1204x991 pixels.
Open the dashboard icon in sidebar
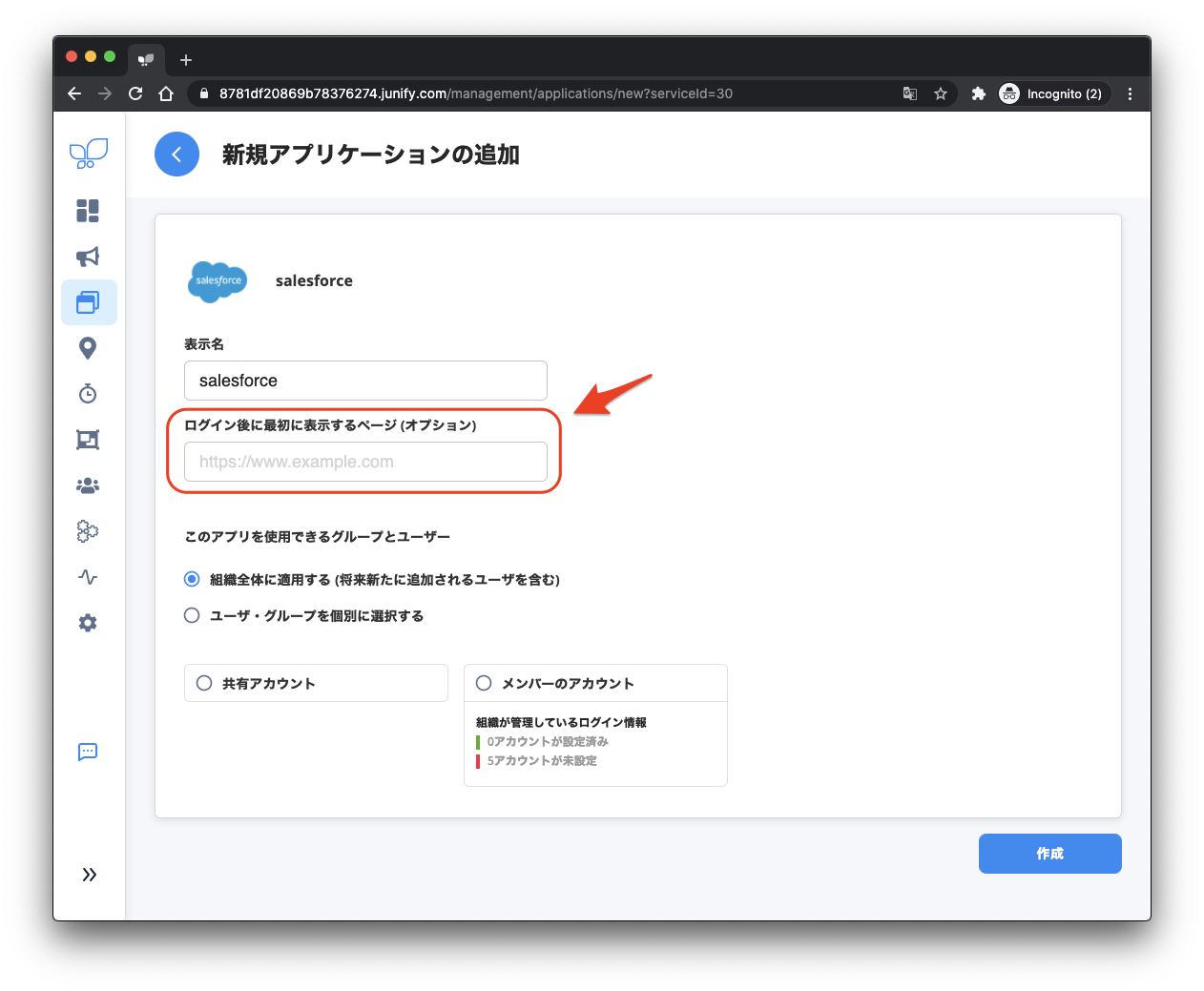coord(88,211)
